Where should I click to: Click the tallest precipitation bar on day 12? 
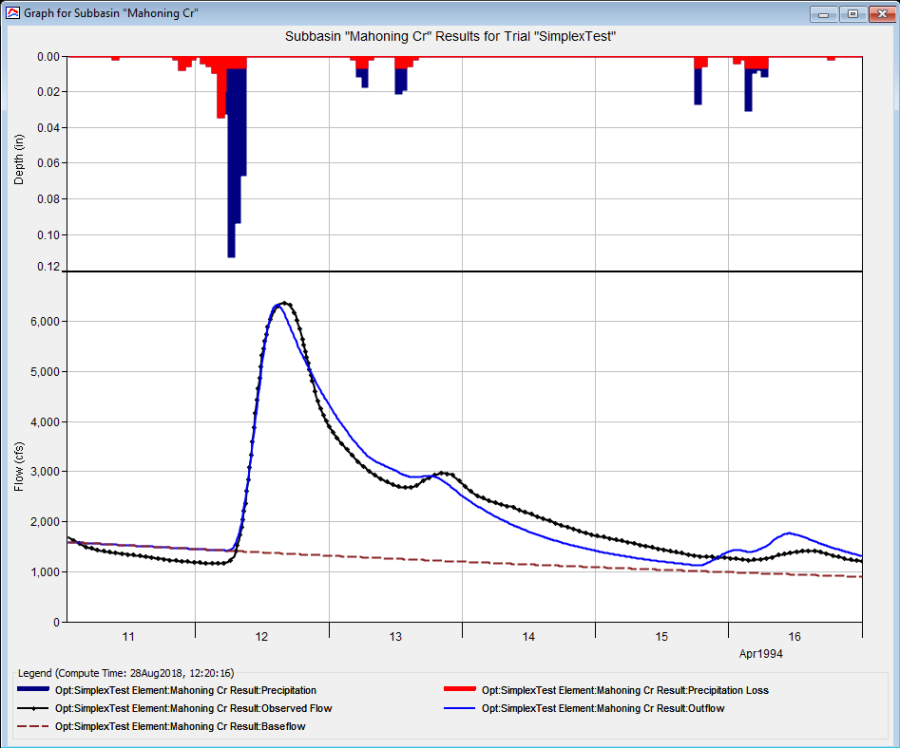coord(231,162)
